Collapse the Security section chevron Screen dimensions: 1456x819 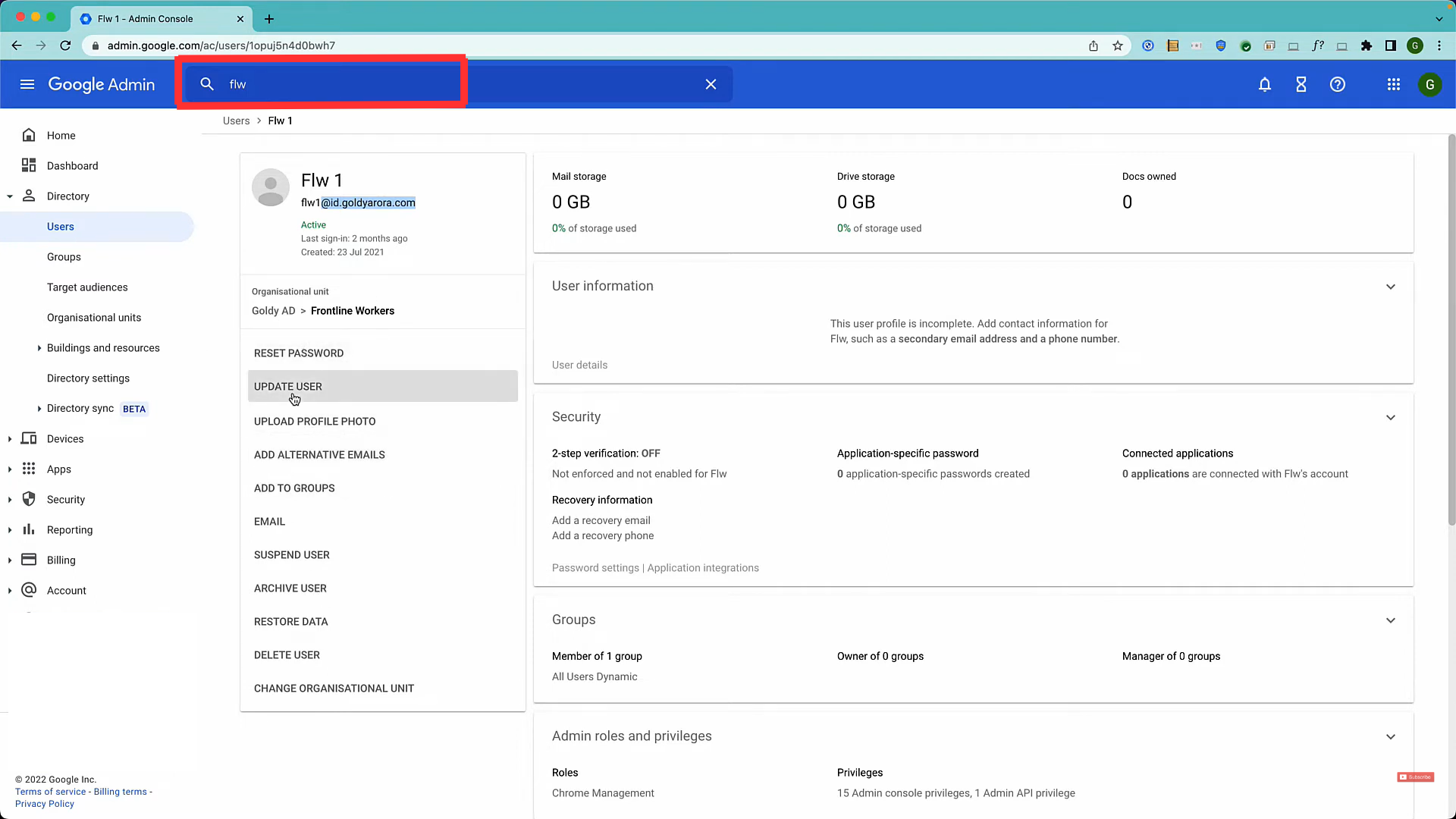pos(1390,418)
